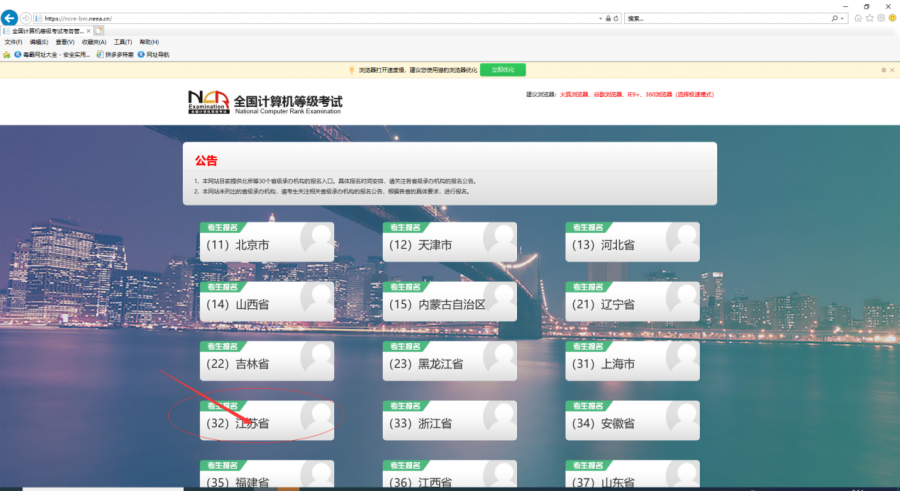Click the Home icon in browser toolbar

click(x=858, y=18)
